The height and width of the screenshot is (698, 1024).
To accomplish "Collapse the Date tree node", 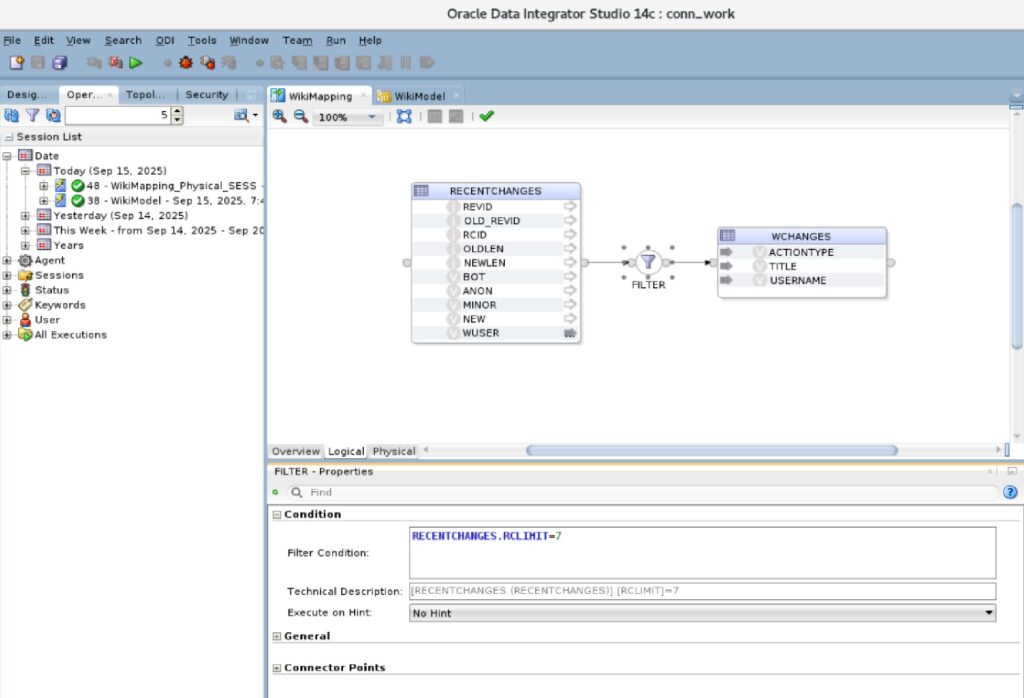I will click(x=7, y=156).
